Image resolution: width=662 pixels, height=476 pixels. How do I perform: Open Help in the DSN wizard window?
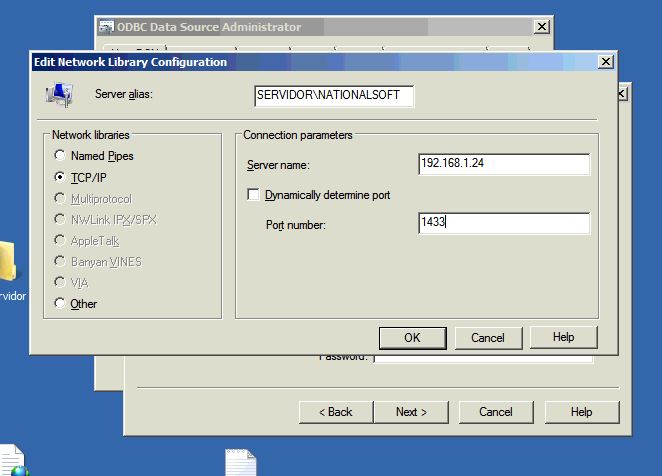coord(582,412)
